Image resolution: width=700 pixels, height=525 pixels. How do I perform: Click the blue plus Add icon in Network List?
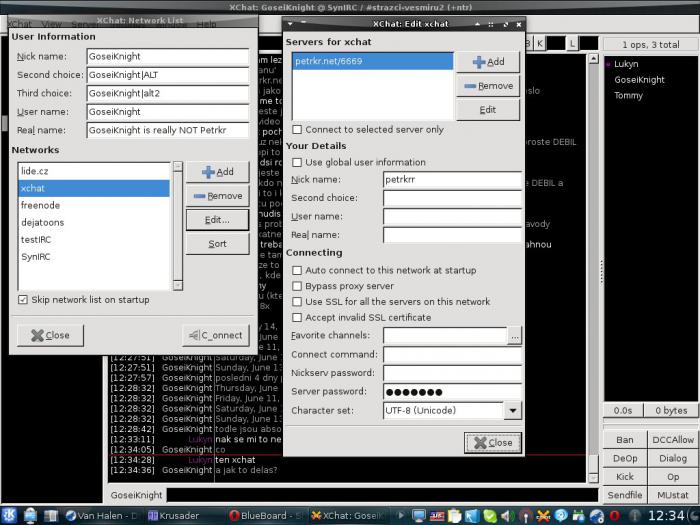click(x=208, y=172)
